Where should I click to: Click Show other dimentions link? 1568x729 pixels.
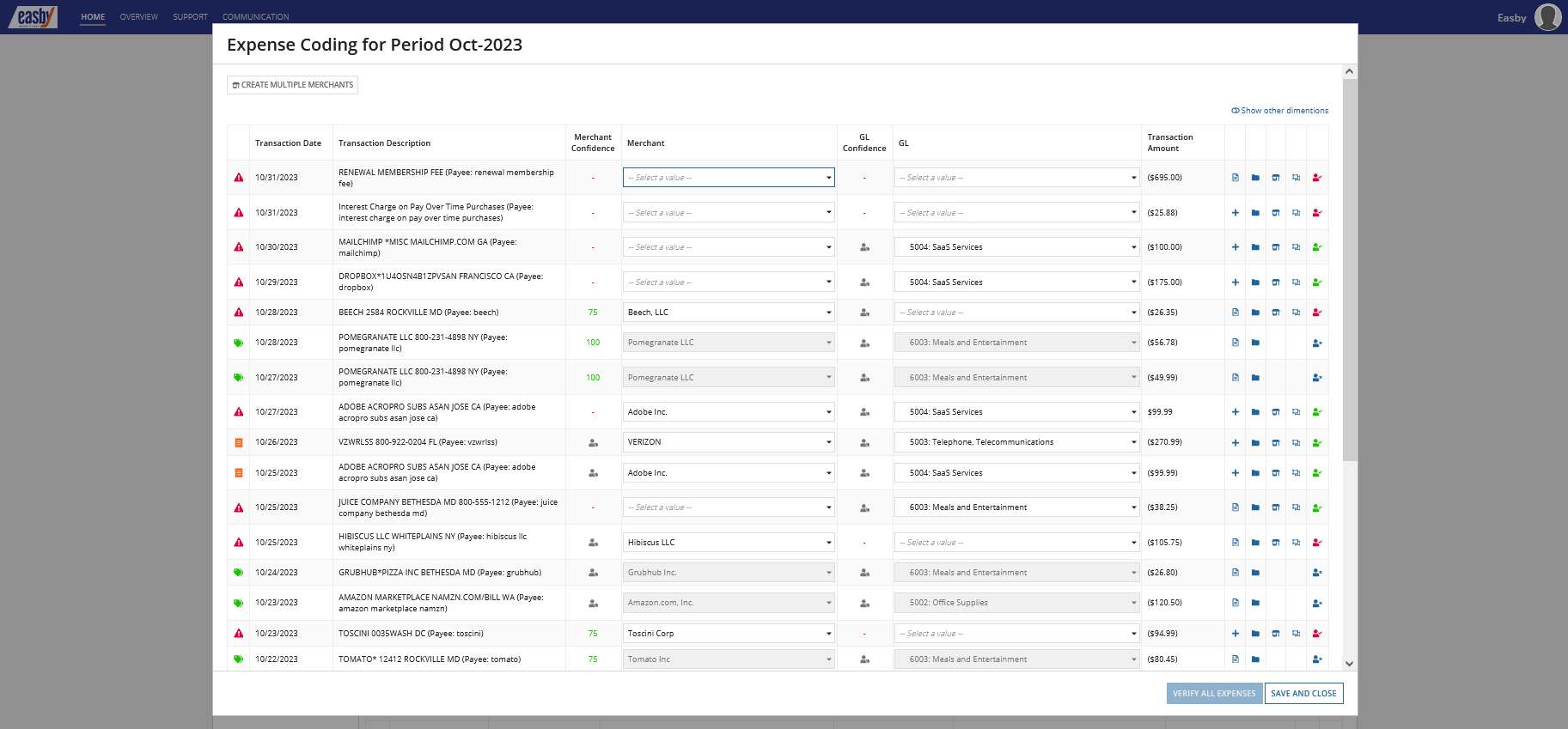[x=1279, y=111]
